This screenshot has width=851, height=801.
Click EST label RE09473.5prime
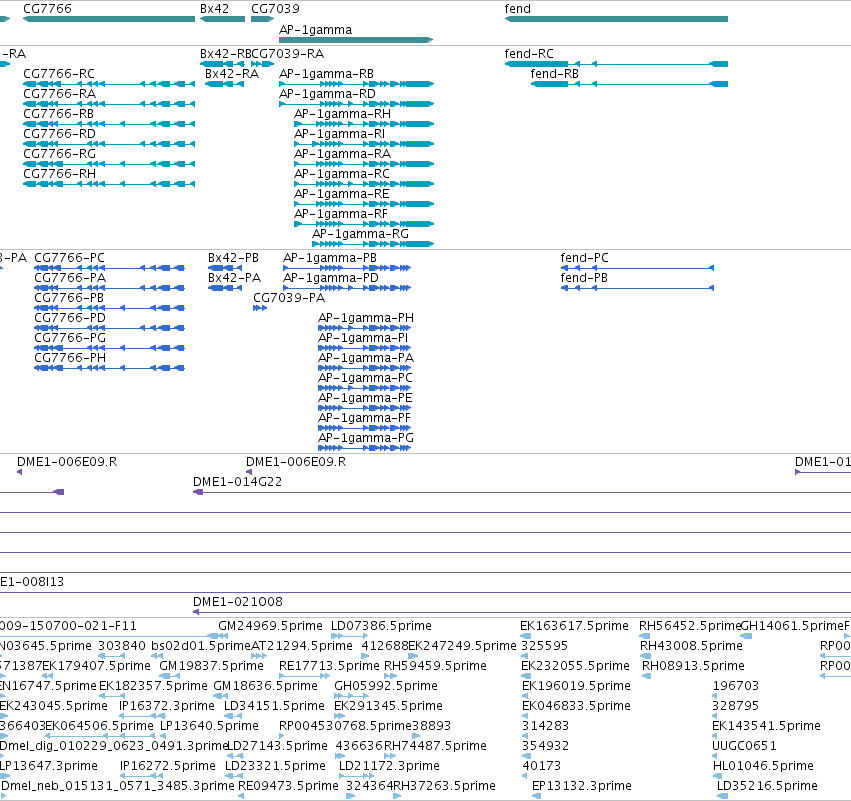pyautogui.click(x=288, y=786)
